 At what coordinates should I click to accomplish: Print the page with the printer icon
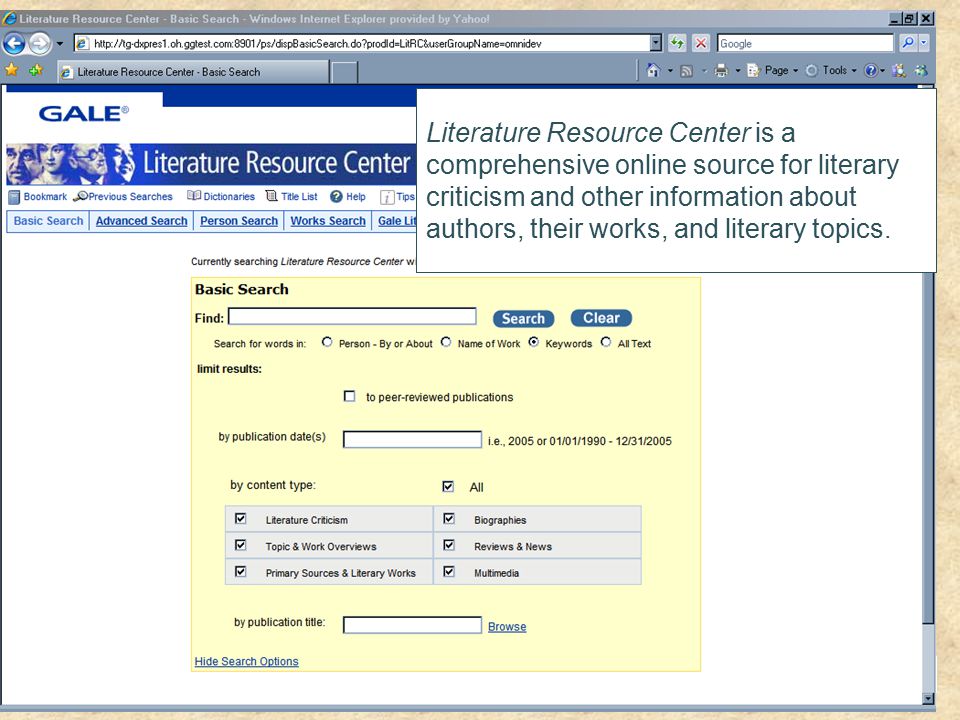tap(721, 70)
